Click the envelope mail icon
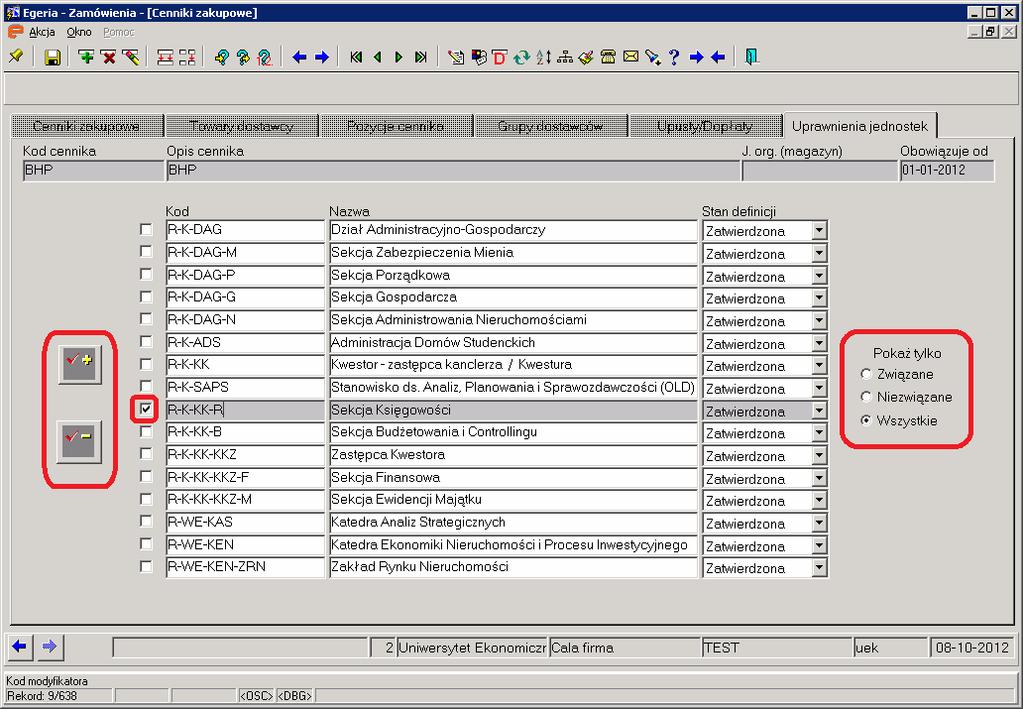The height and width of the screenshot is (709, 1023). 630,57
